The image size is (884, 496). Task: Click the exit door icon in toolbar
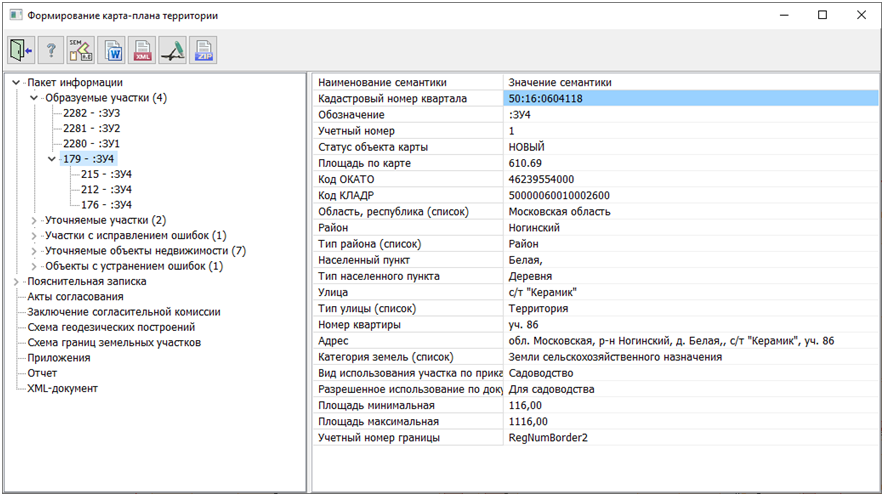point(21,49)
